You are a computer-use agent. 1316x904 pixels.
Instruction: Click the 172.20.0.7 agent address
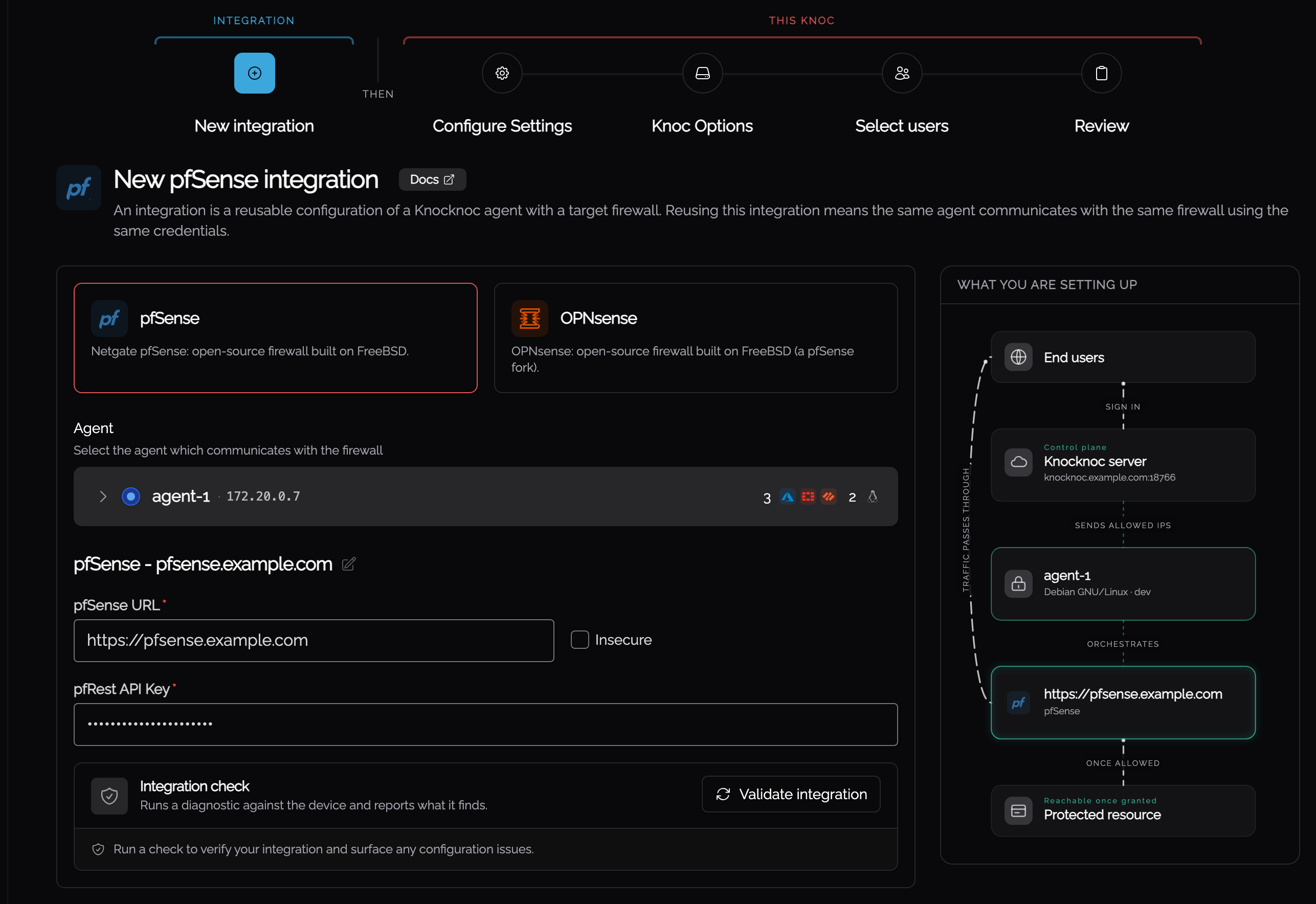(x=263, y=496)
